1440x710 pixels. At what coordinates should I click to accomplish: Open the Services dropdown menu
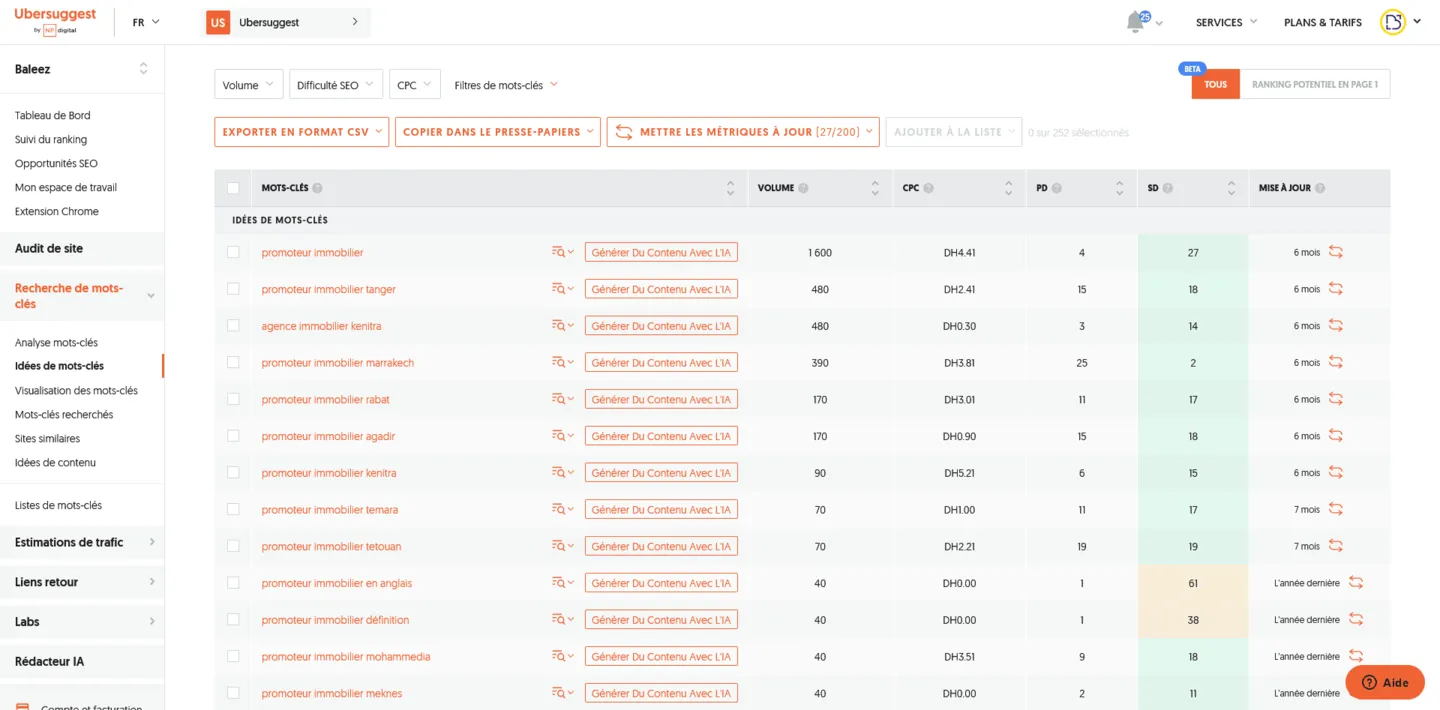(1226, 22)
